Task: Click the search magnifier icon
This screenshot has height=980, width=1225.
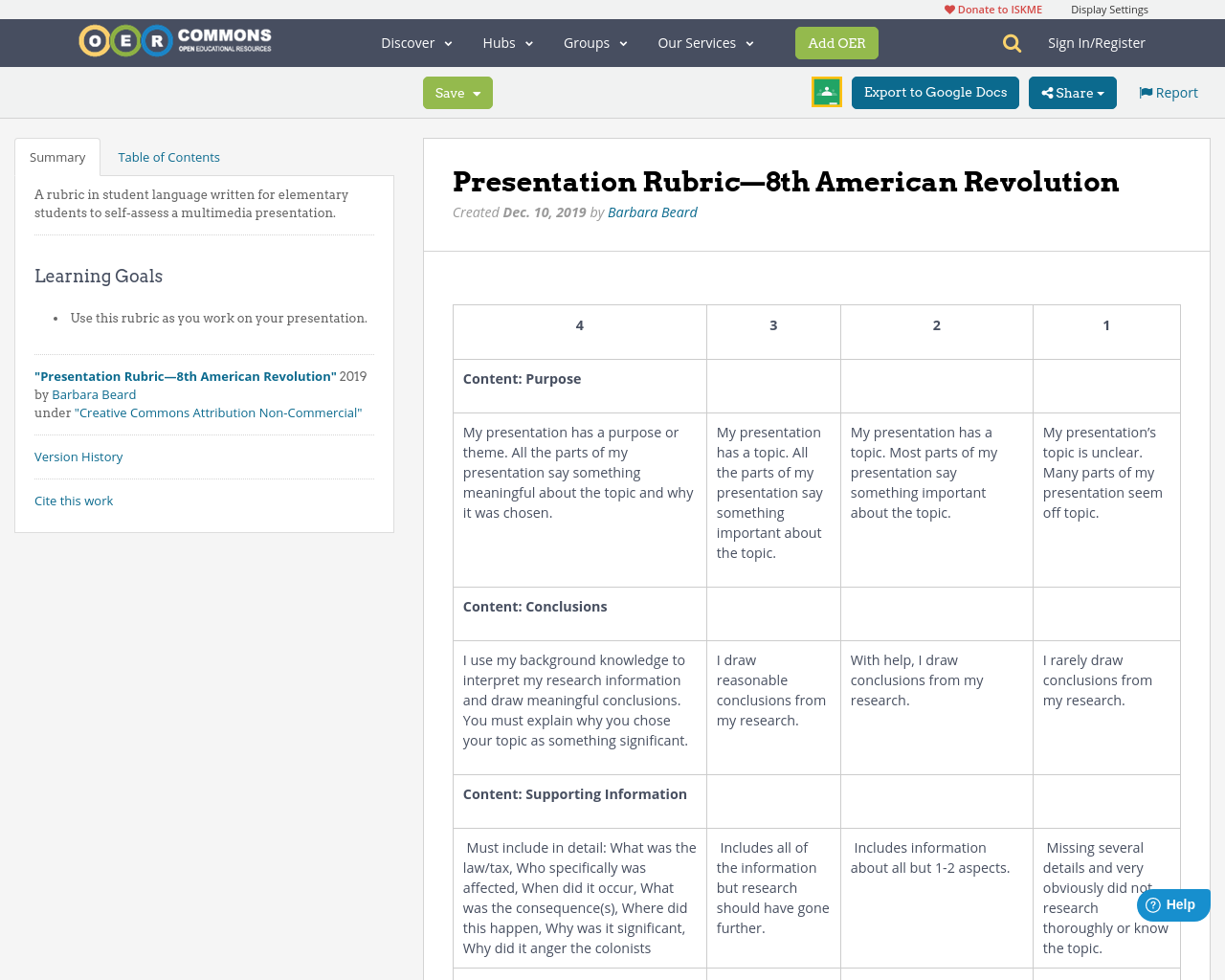Action: (1011, 42)
